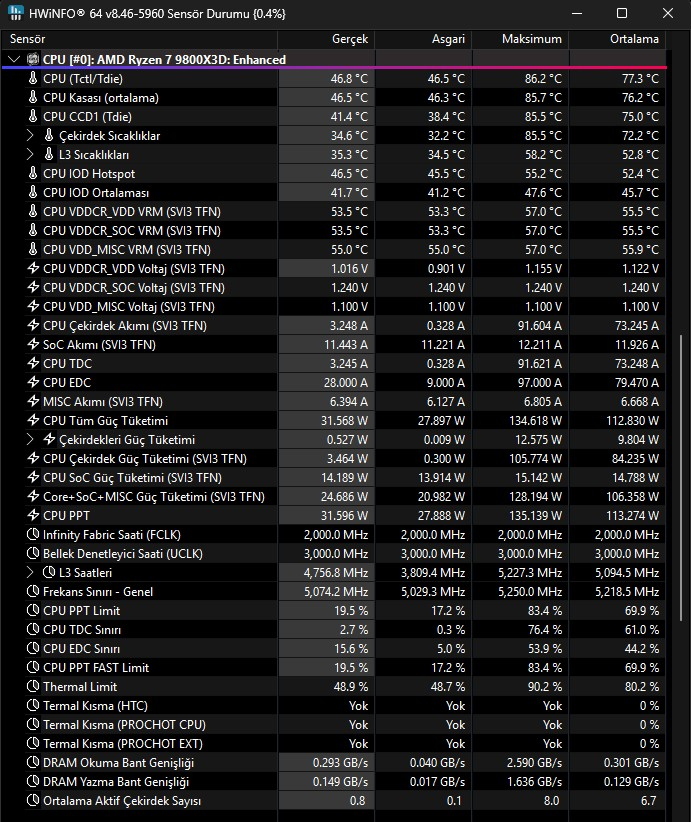Click lightning icon of CPU VDDCR_SOC Voltaj
The image size is (691, 822).
click(33, 287)
